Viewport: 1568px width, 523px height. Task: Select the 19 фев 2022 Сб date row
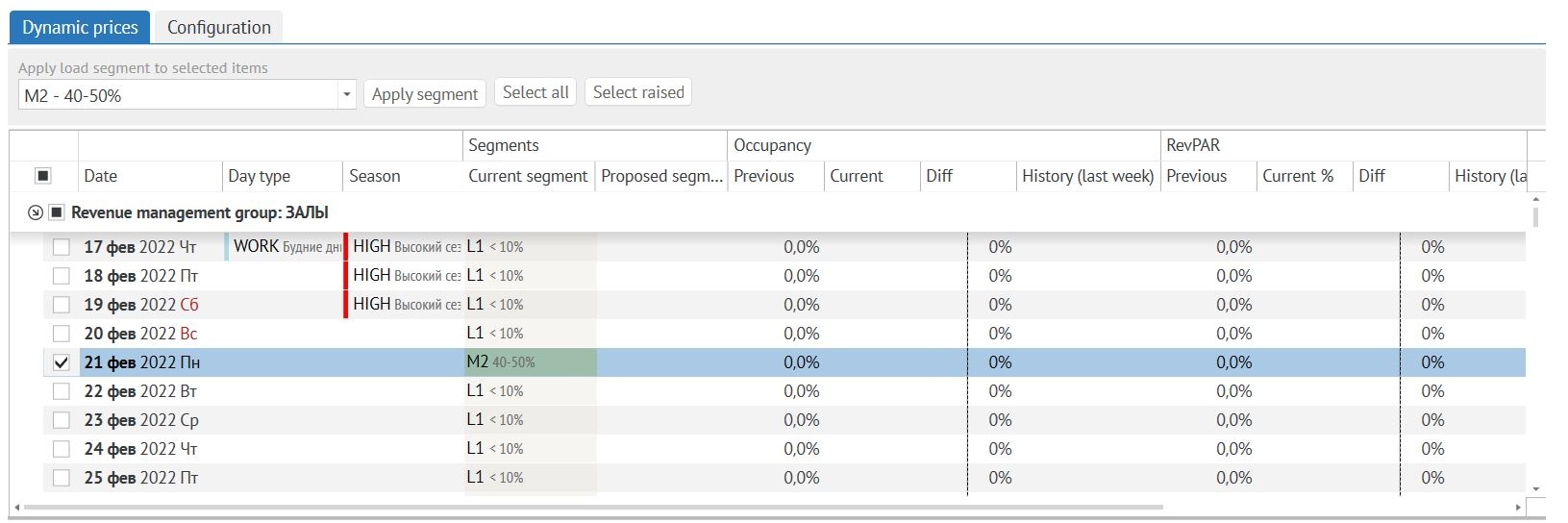141,305
